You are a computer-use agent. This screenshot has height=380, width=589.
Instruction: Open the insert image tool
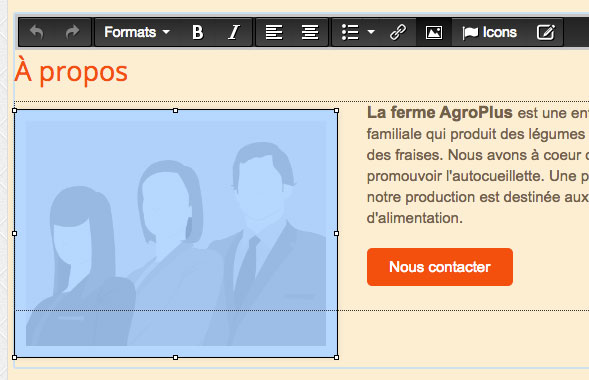pyautogui.click(x=434, y=32)
